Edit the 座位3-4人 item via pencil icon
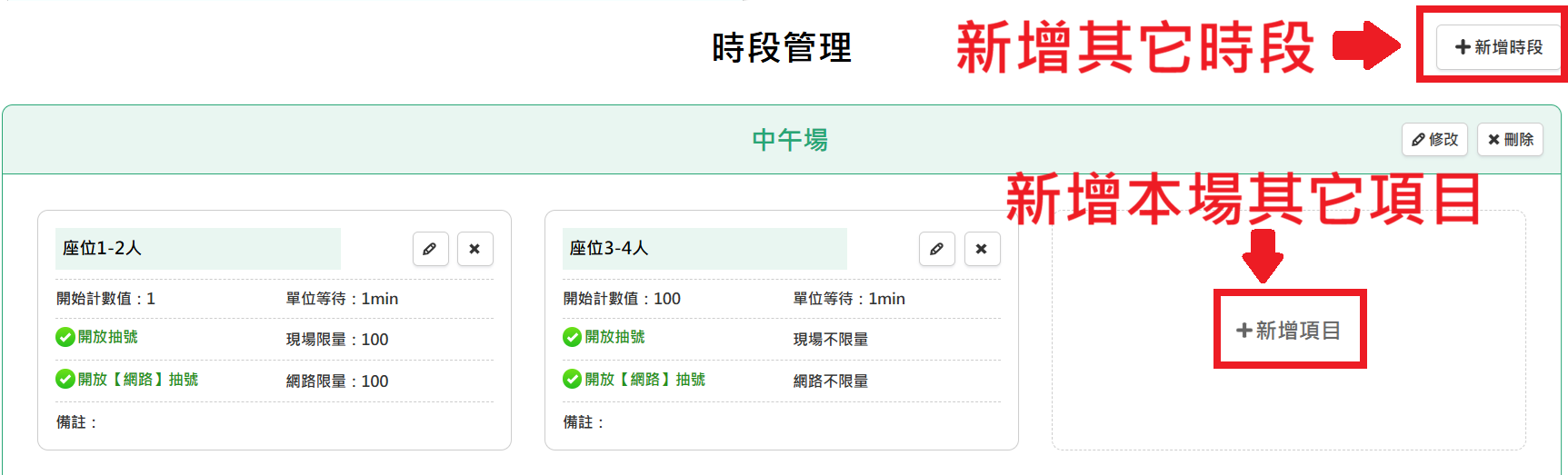Viewport: 1568px width, 475px height. click(936, 249)
